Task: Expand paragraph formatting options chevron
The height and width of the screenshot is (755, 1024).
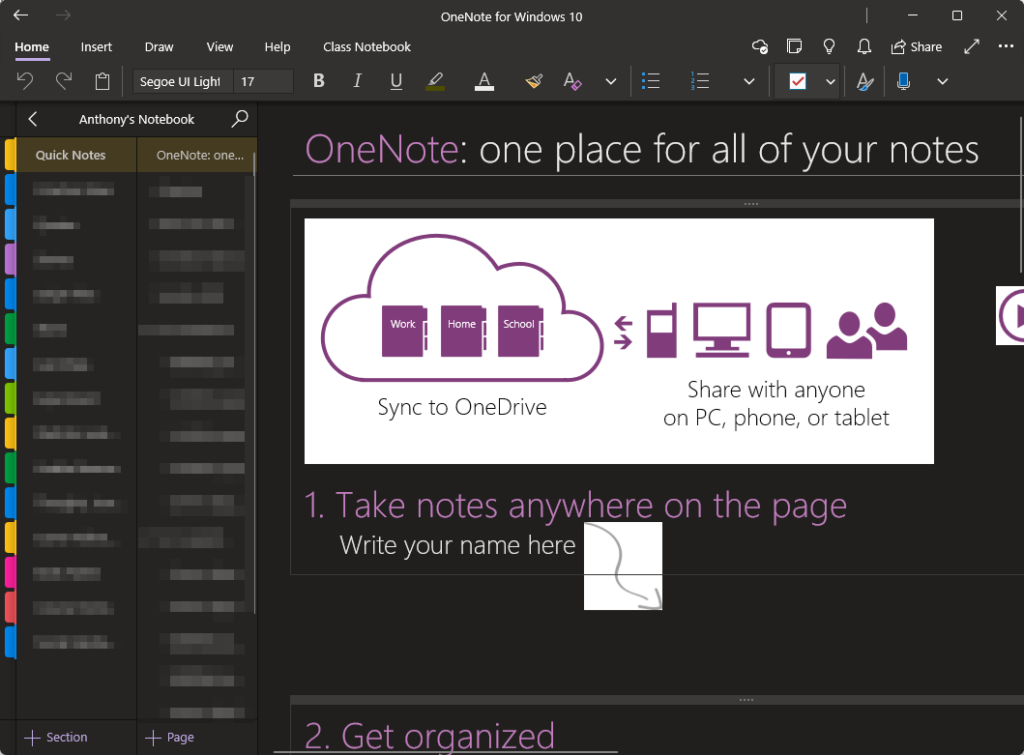Action: tap(749, 82)
